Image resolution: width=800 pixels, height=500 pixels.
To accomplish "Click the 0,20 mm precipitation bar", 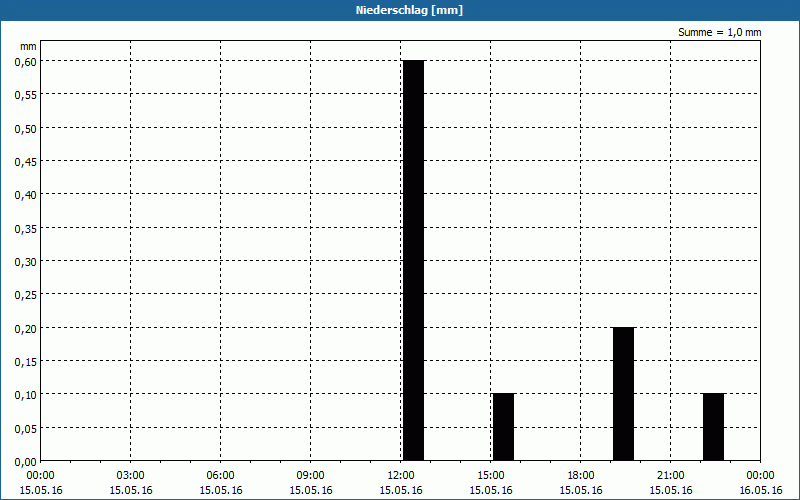I will click(x=623, y=393).
